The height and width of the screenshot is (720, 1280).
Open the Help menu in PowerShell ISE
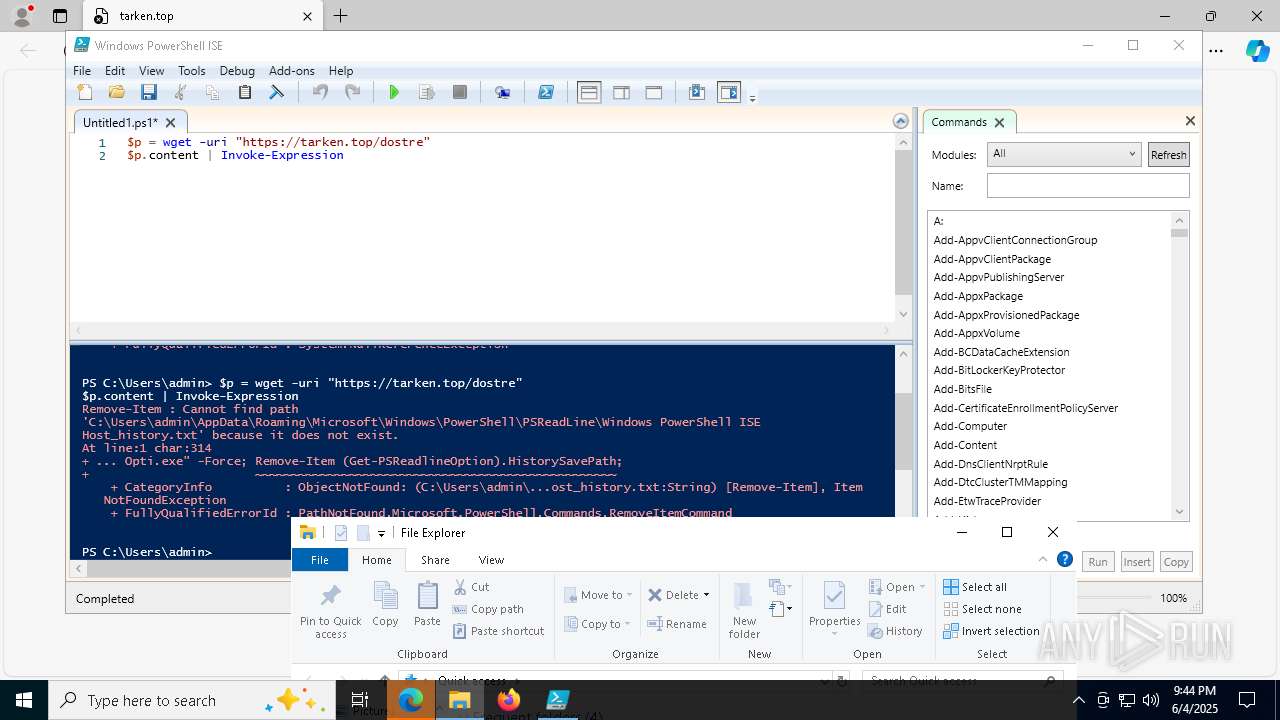point(341,71)
